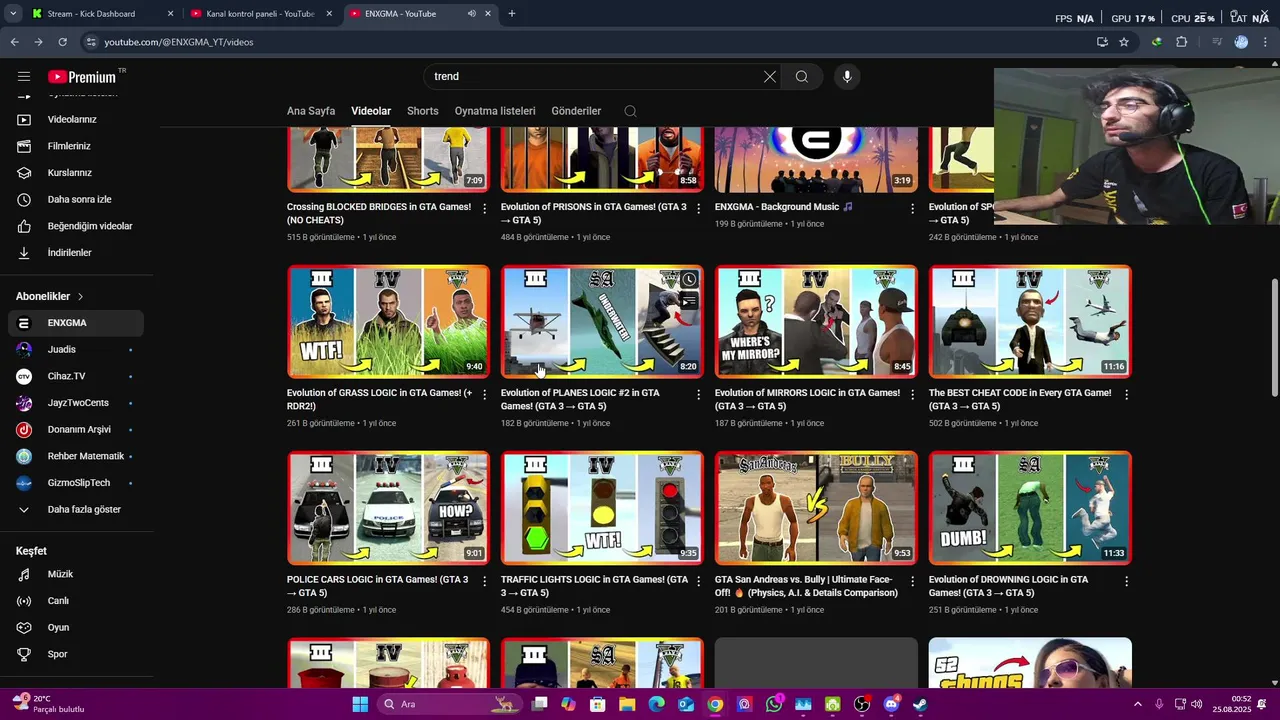The width and height of the screenshot is (1280, 720).
Task: Go to the Rehber Matematik subscription channel
Action: tap(76, 456)
